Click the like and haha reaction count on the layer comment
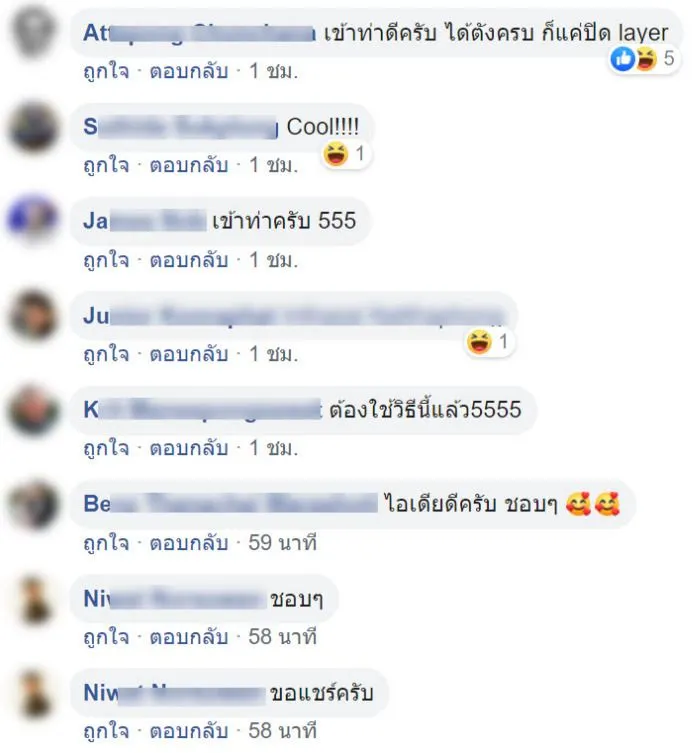The height and width of the screenshot is (753, 697). [x=644, y=59]
